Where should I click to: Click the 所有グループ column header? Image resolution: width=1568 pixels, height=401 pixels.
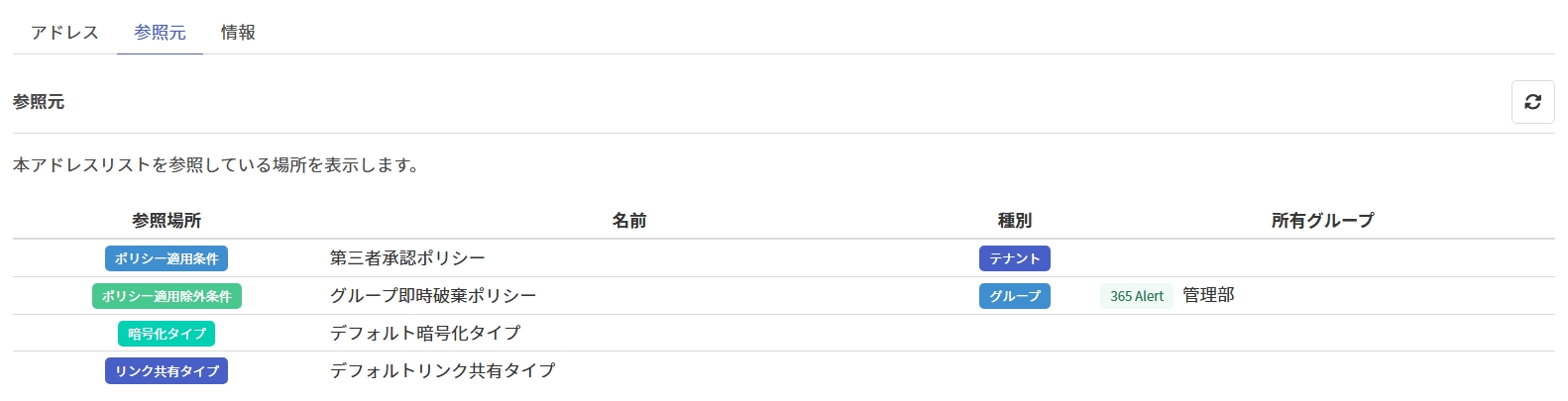coord(1322,221)
